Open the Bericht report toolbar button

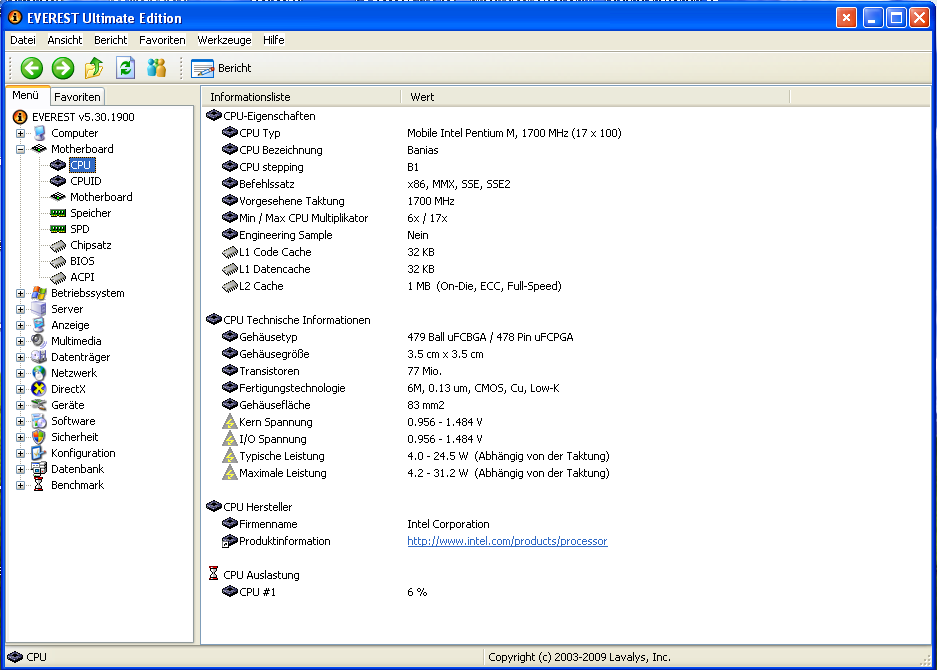[221, 68]
